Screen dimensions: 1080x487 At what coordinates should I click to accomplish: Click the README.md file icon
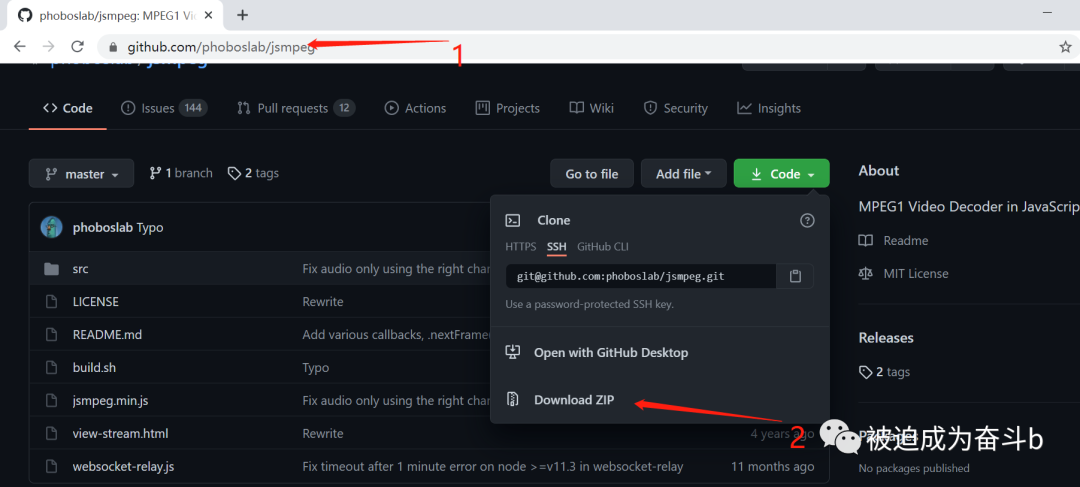point(51,335)
